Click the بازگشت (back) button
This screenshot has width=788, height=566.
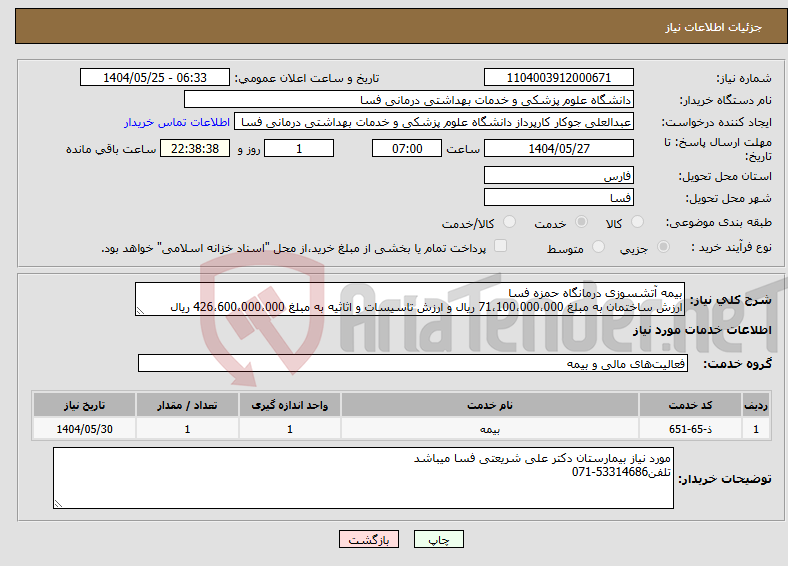[x=369, y=539]
